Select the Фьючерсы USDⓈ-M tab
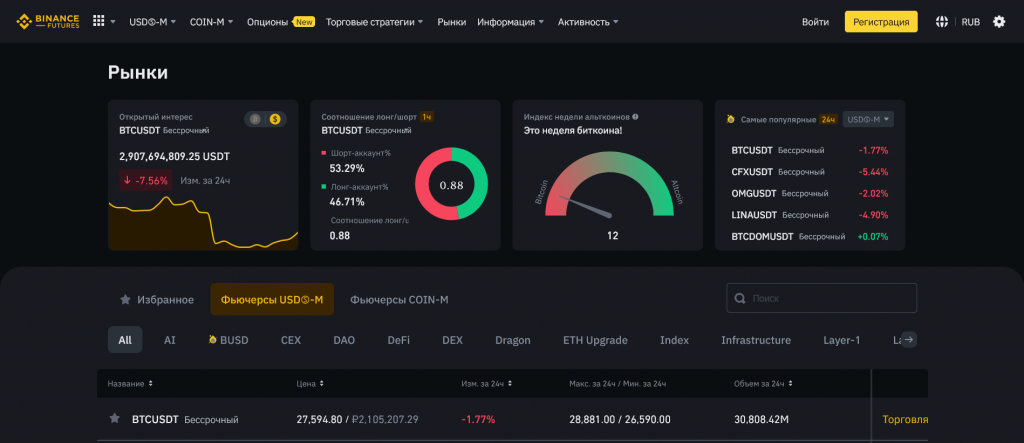This screenshot has width=1024, height=443. 272,299
